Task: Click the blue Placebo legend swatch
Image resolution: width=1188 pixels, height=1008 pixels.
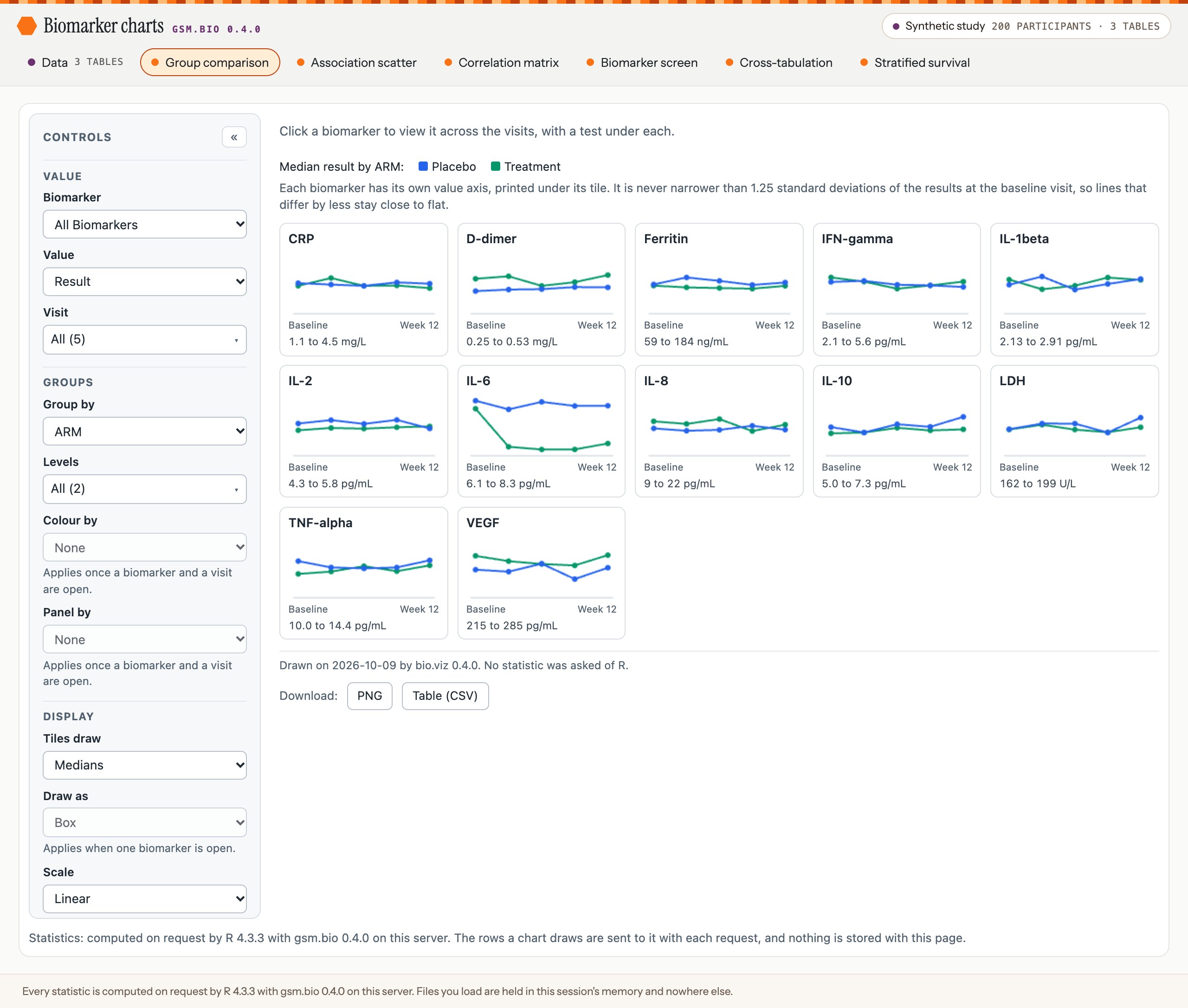Action: (423, 166)
